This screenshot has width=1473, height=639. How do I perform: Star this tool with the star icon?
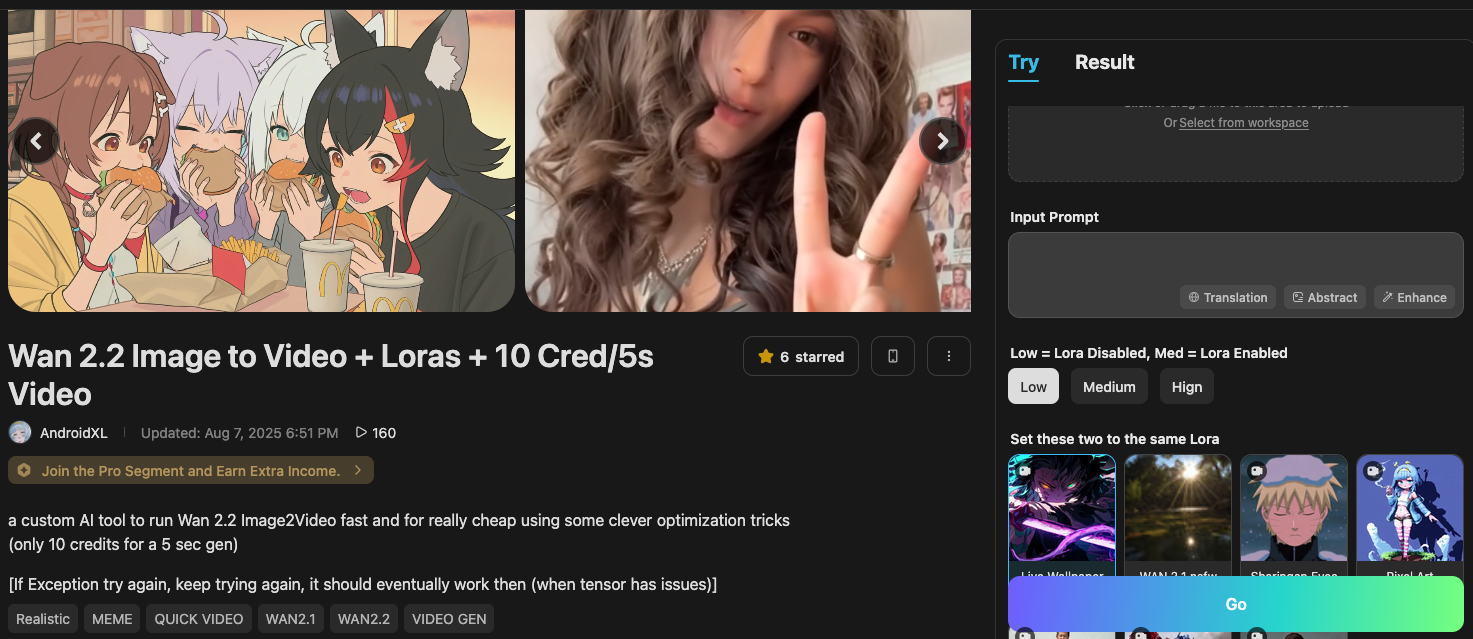(766, 356)
